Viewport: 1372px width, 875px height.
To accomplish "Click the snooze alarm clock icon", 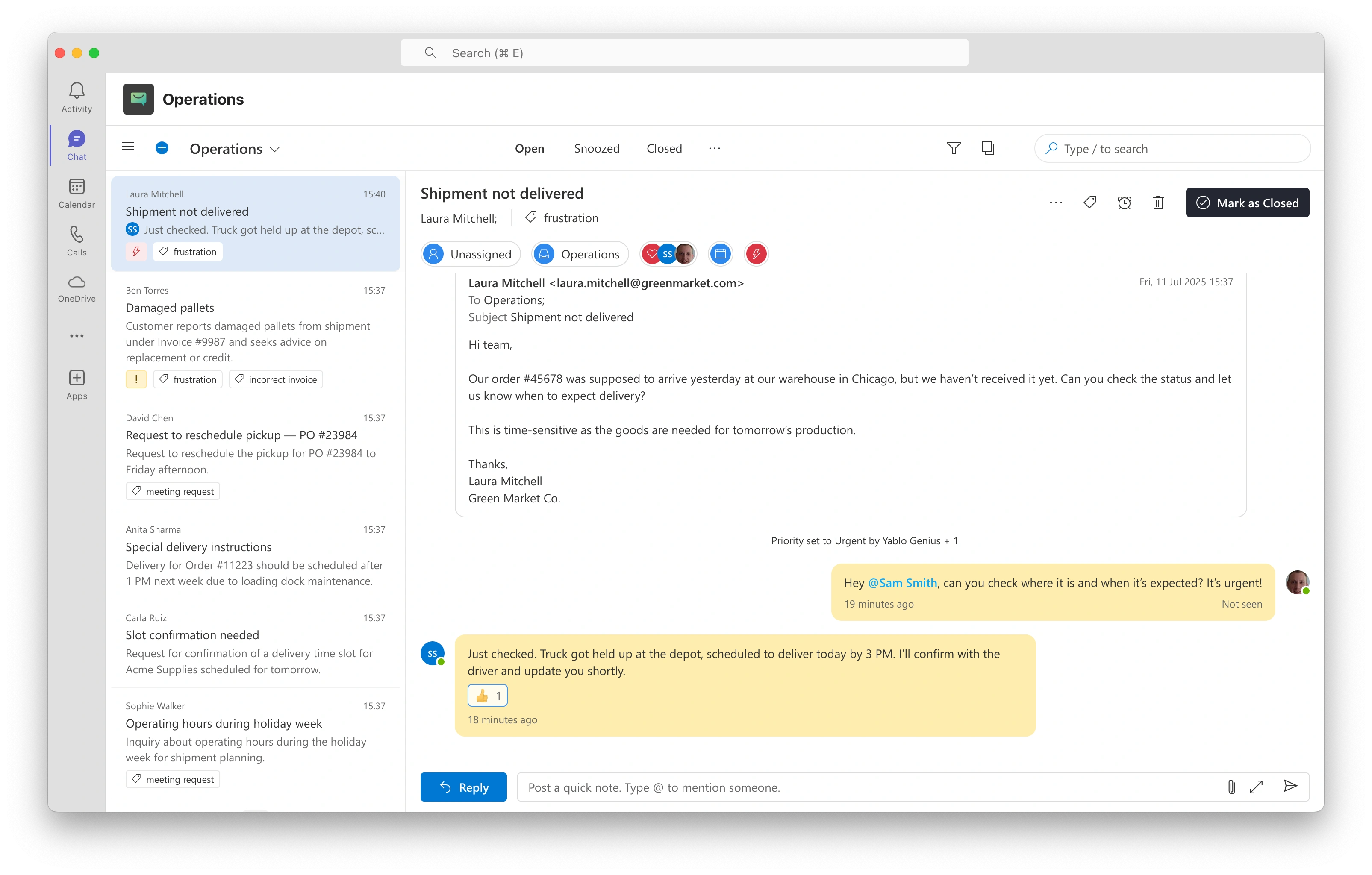I will (1124, 203).
